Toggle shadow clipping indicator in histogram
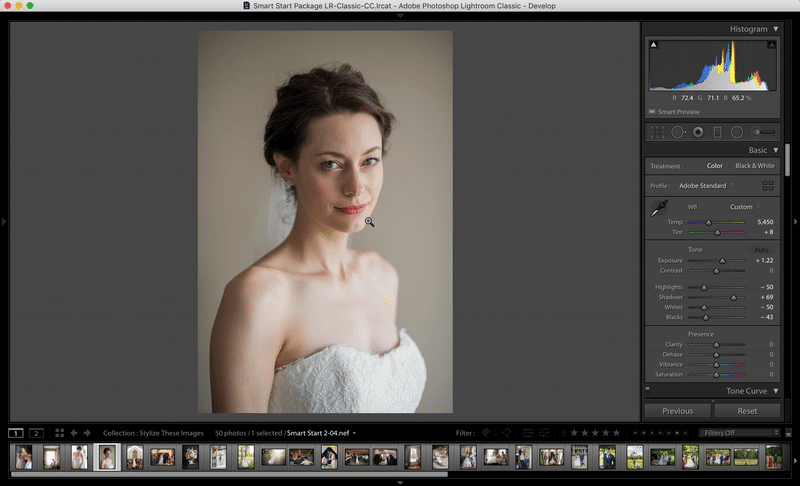800x486 pixels. [654, 45]
